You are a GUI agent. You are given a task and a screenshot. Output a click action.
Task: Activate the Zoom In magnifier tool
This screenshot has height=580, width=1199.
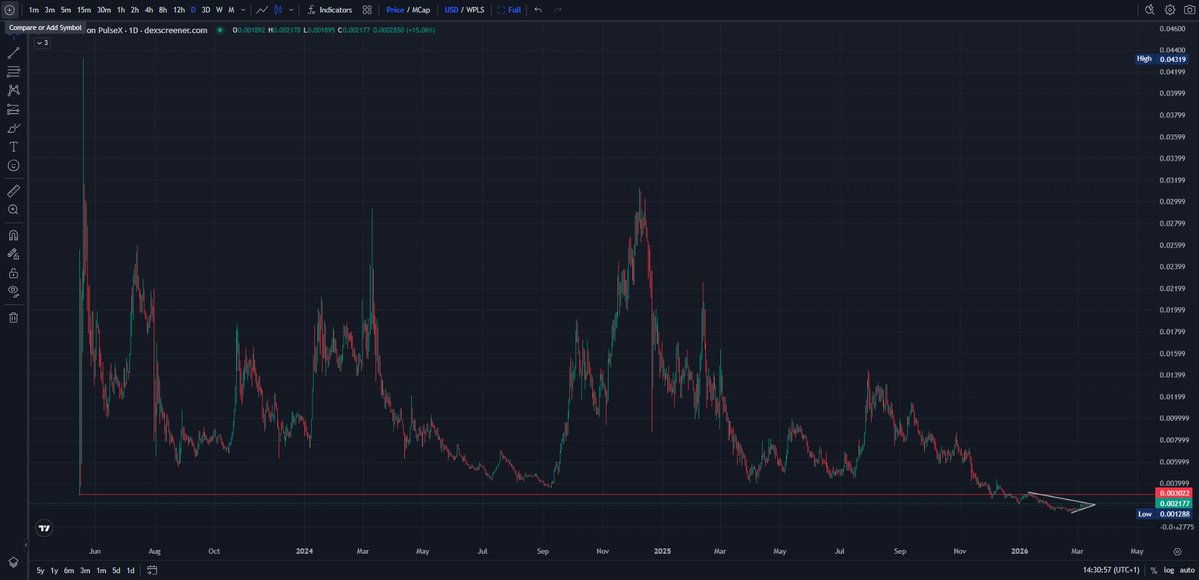13,210
